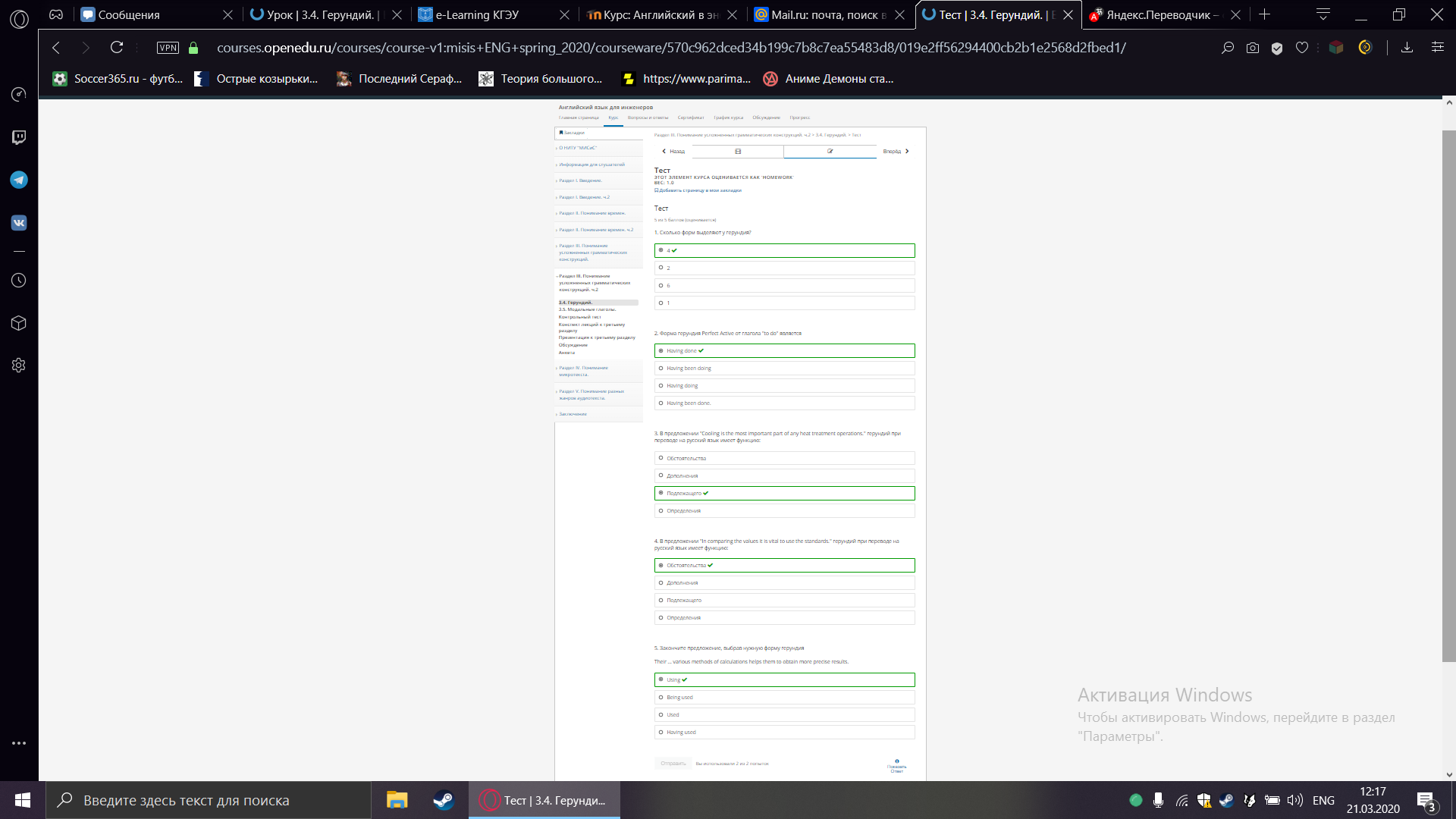Image resolution: width=1456 pixels, height=819 pixels.
Task: Switch to the Урок | 3.4. Герундий tab
Action: point(326,14)
